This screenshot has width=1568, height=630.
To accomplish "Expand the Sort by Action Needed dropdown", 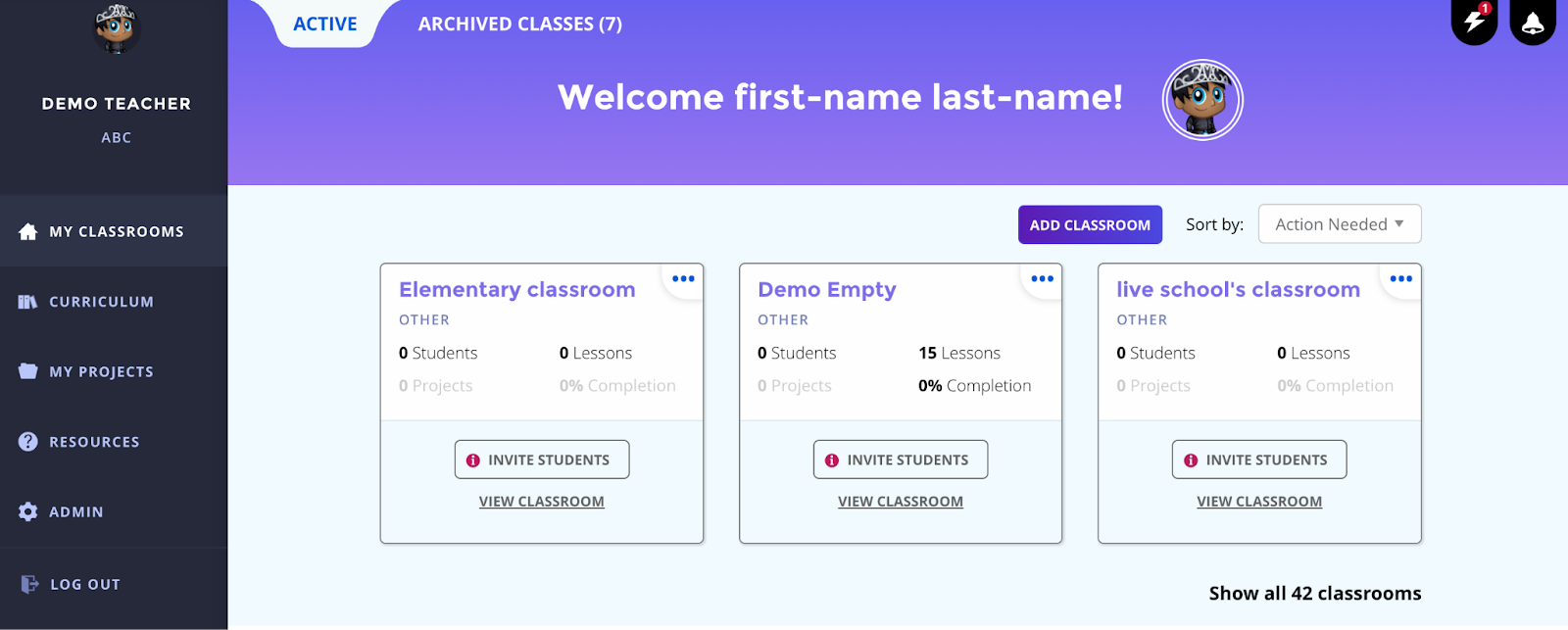I will pyautogui.click(x=1340, y=224).
